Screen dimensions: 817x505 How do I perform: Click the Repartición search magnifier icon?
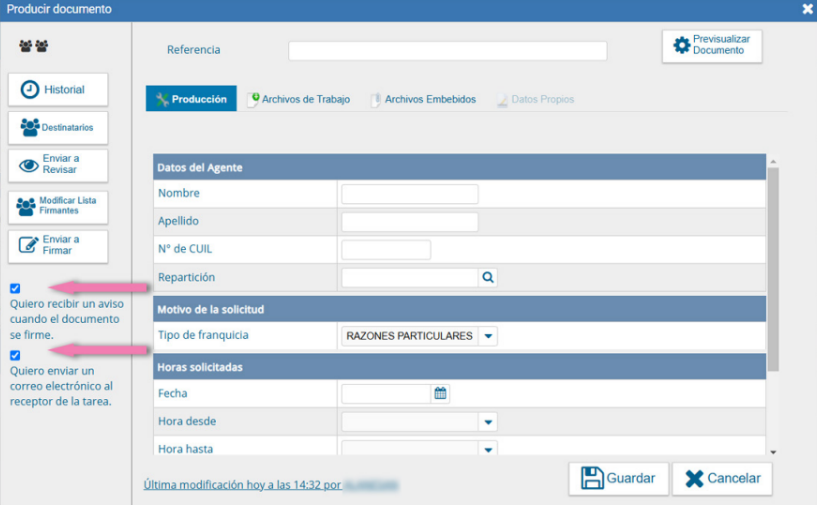(x=487, y=278)
